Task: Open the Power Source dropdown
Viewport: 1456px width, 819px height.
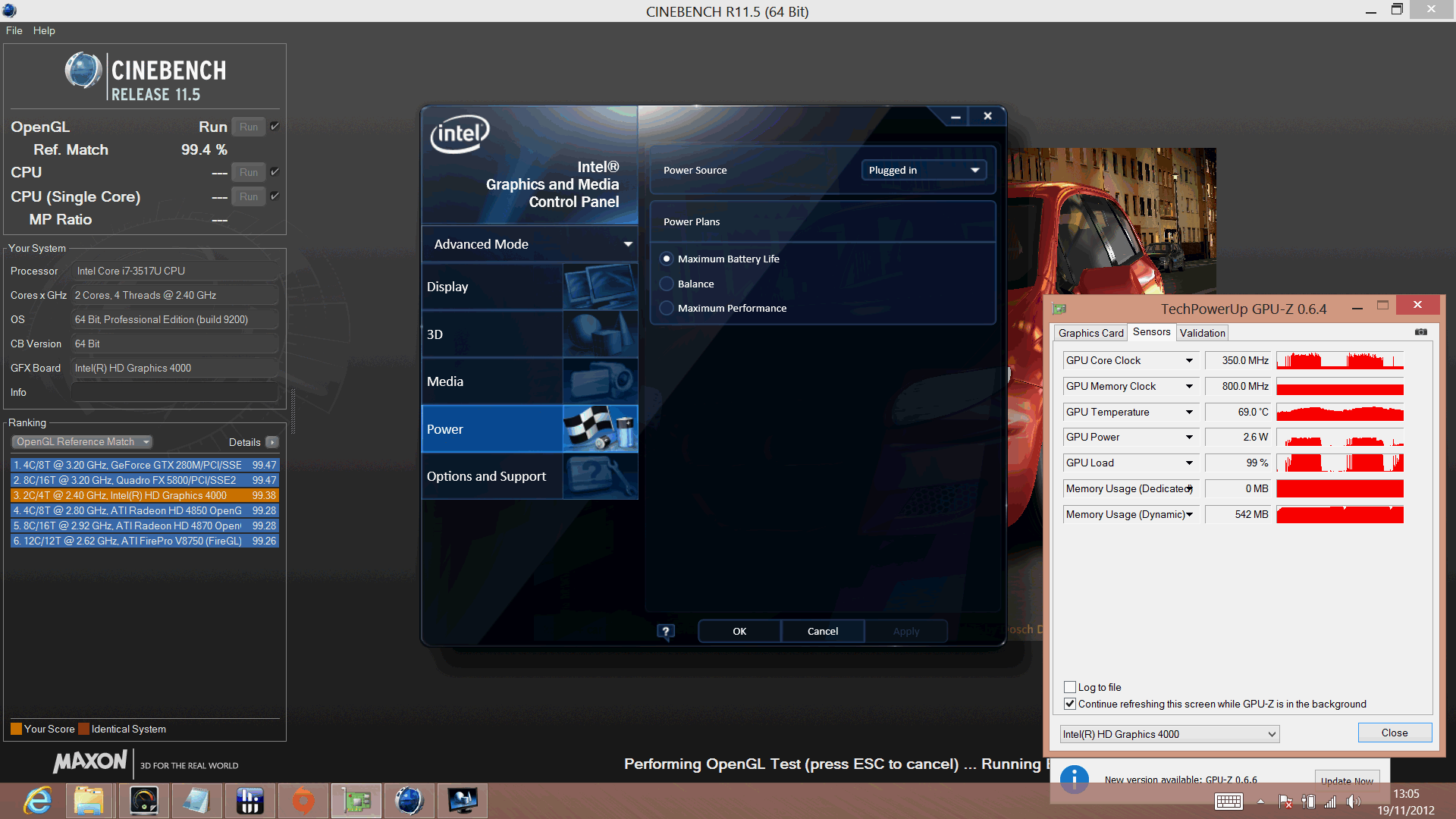Action: pyautogui.click(x=923, y=170)
